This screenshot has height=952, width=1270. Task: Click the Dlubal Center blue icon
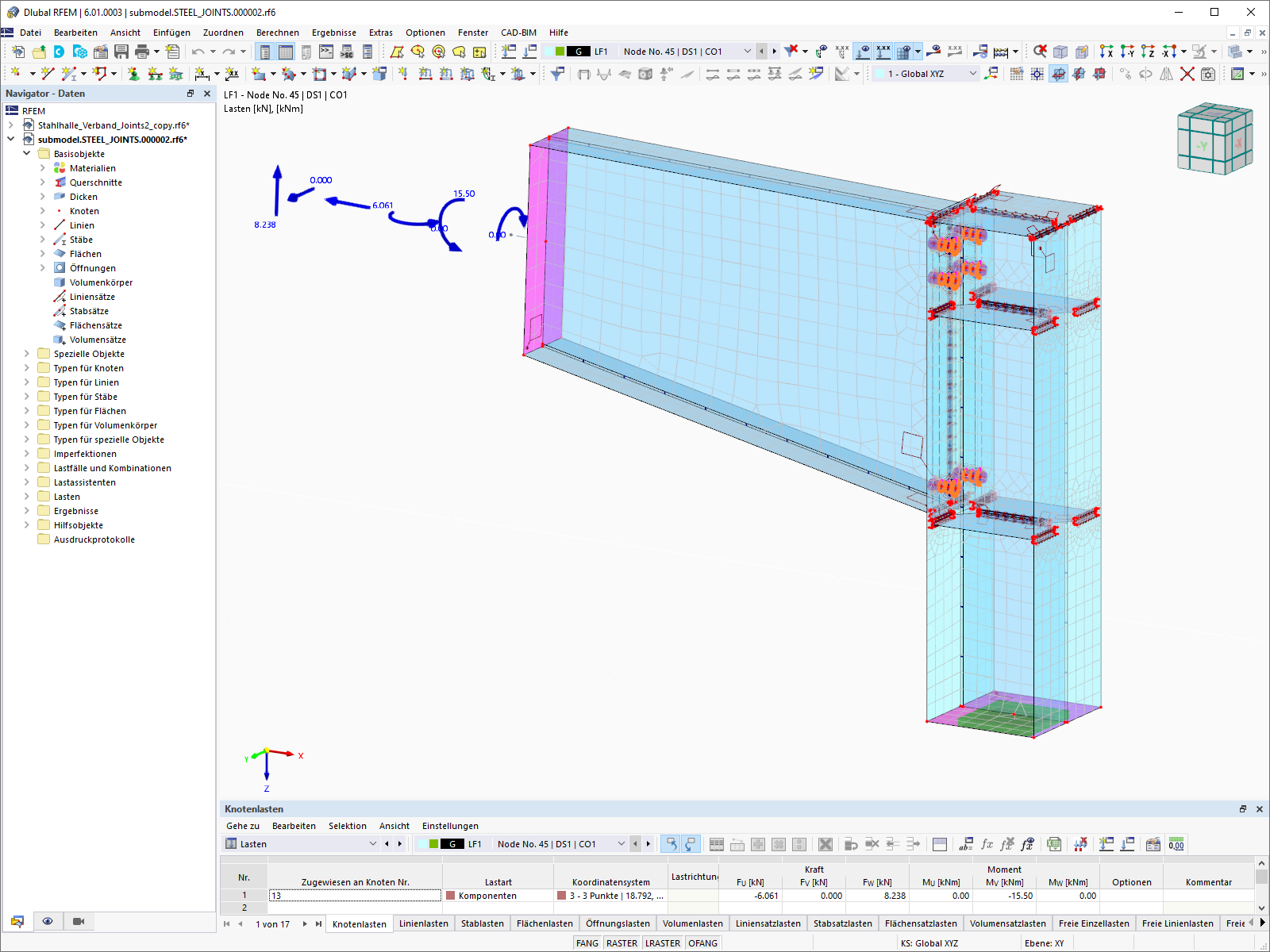pos(60,52)
